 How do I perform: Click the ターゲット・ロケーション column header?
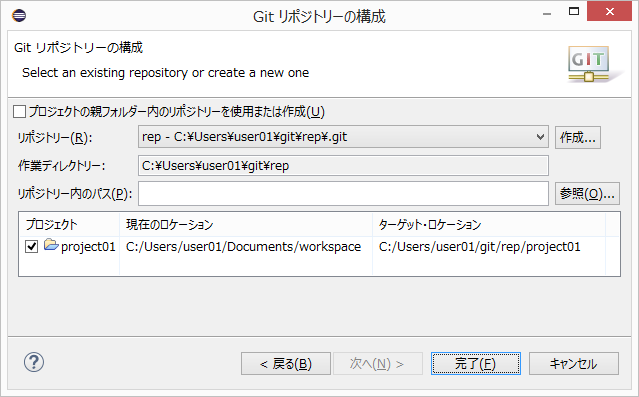[489, 224]
